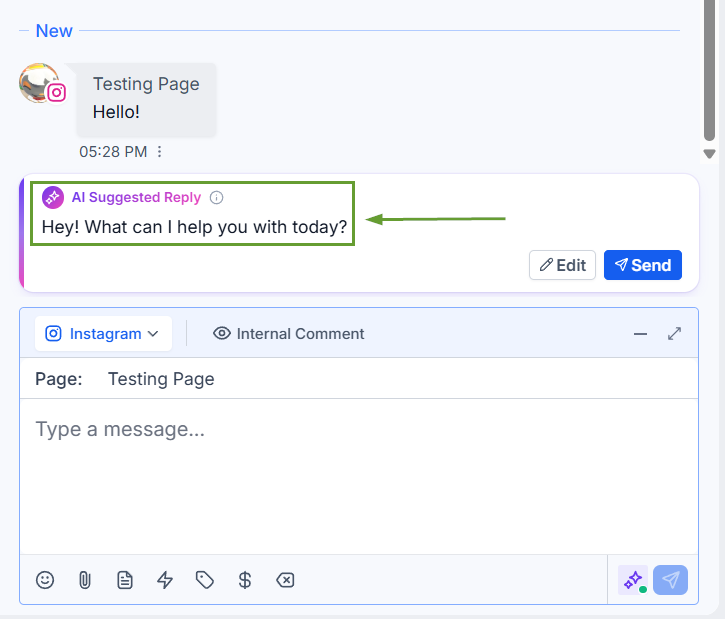This screenshot has width=725, height=619.
Task: Click the dollar sign payment icon
Action: click(x=245, y=580)
